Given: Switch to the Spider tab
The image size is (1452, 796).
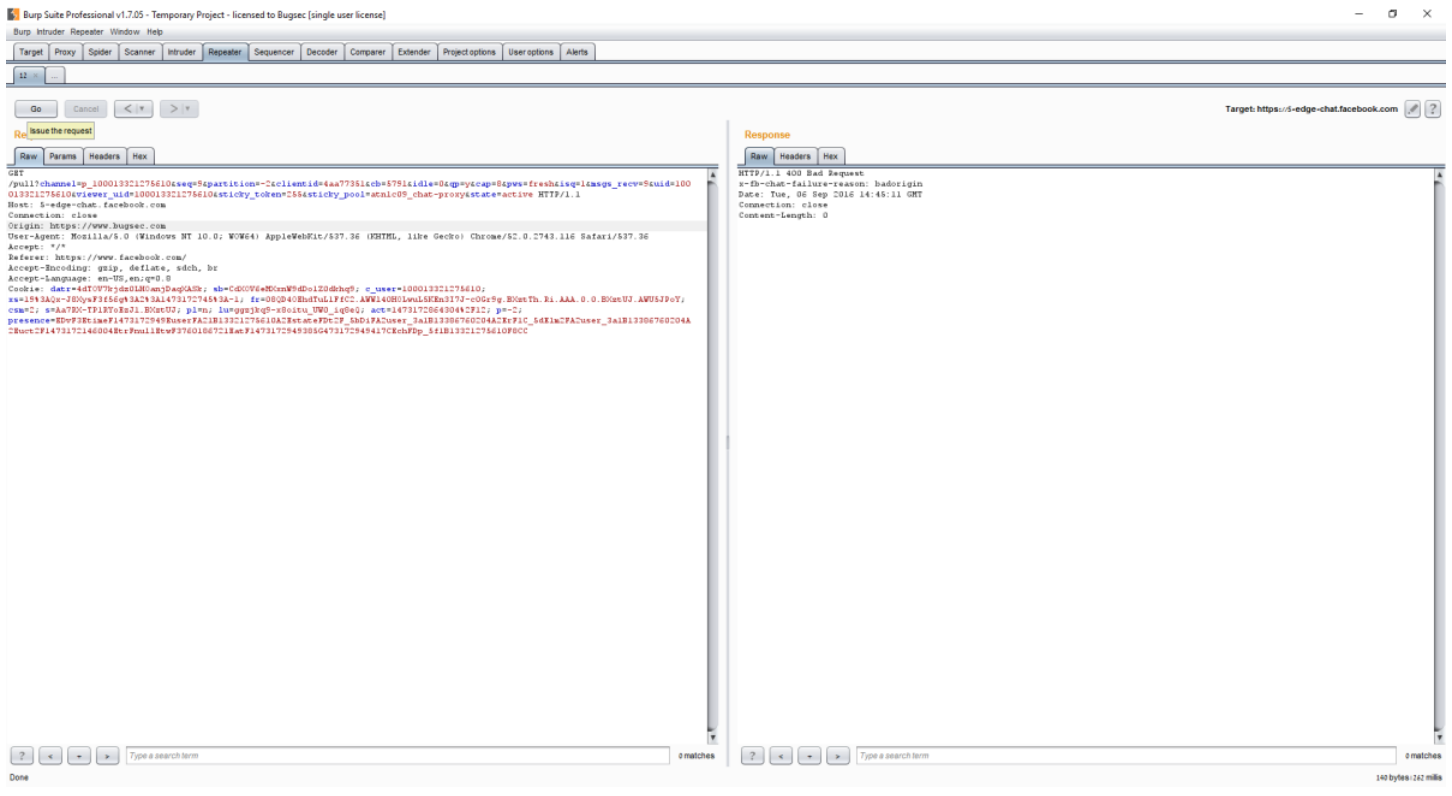Looking at the screenshot, I should pyautogui.click(x=100, y=52).
